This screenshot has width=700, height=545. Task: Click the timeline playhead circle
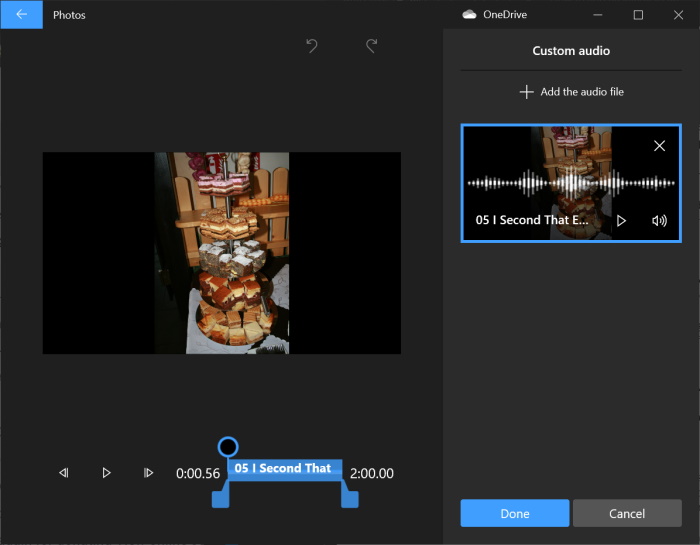(227, 446)
